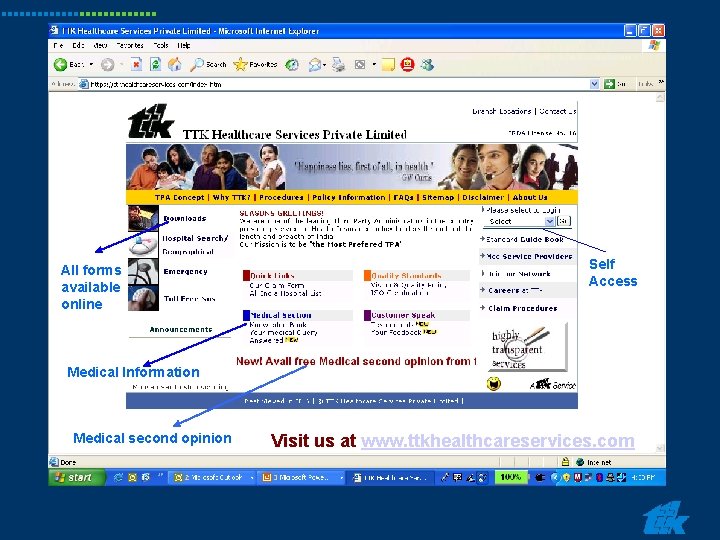Click the highly transparent services image
Image resolution: width=720 pixels, height=540 pixels.
[526, 347]
